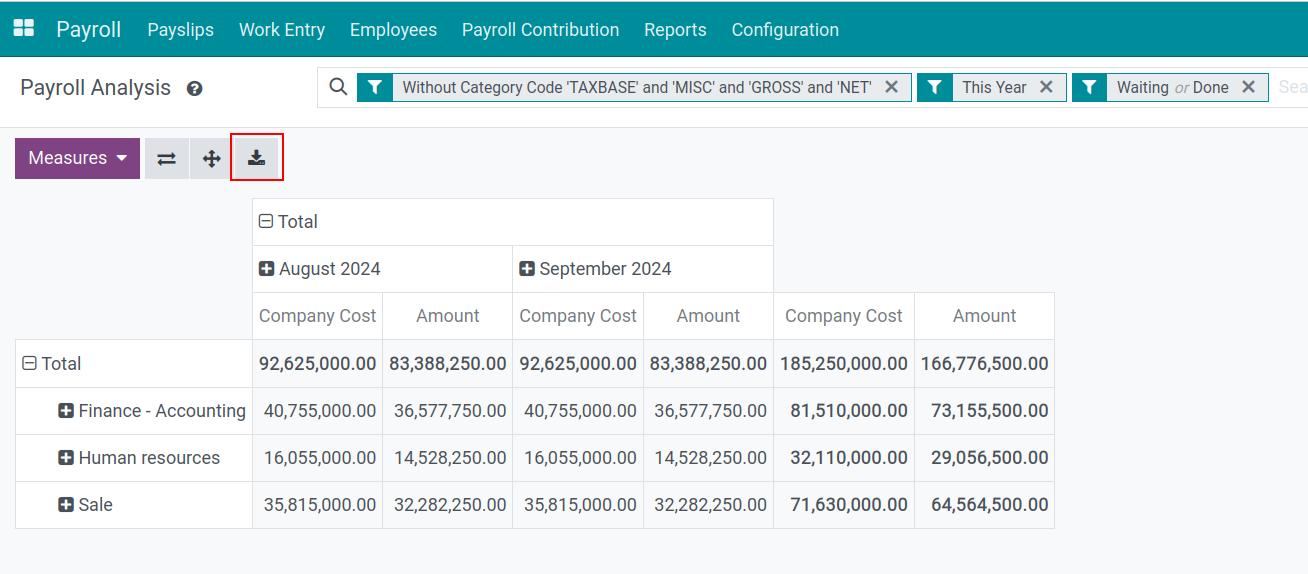Open the Payslips menu
The width and height of the screenshot is (1308, 574).
[180, 30]
